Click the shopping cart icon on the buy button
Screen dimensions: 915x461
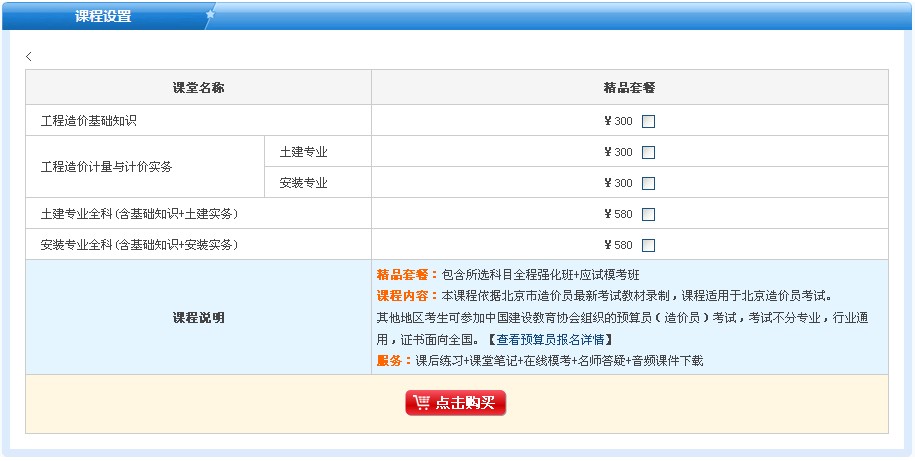point(421,403)
